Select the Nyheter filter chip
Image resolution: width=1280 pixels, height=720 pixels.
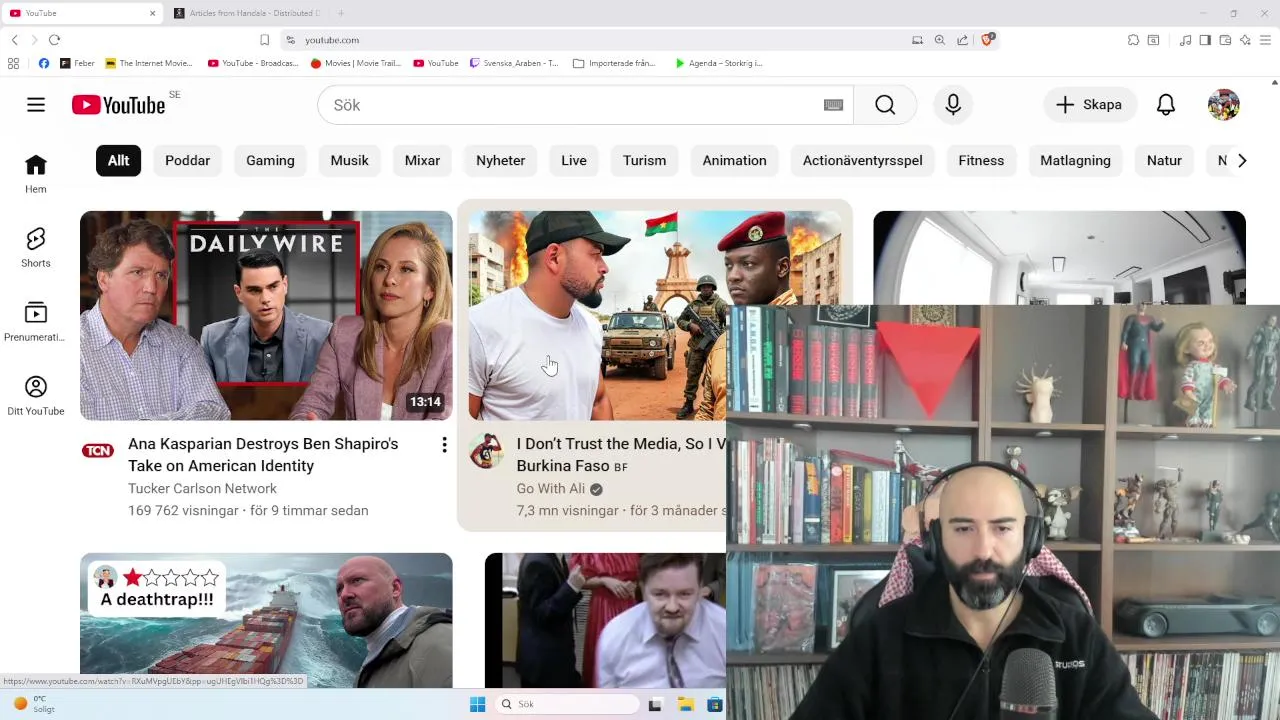501,160
